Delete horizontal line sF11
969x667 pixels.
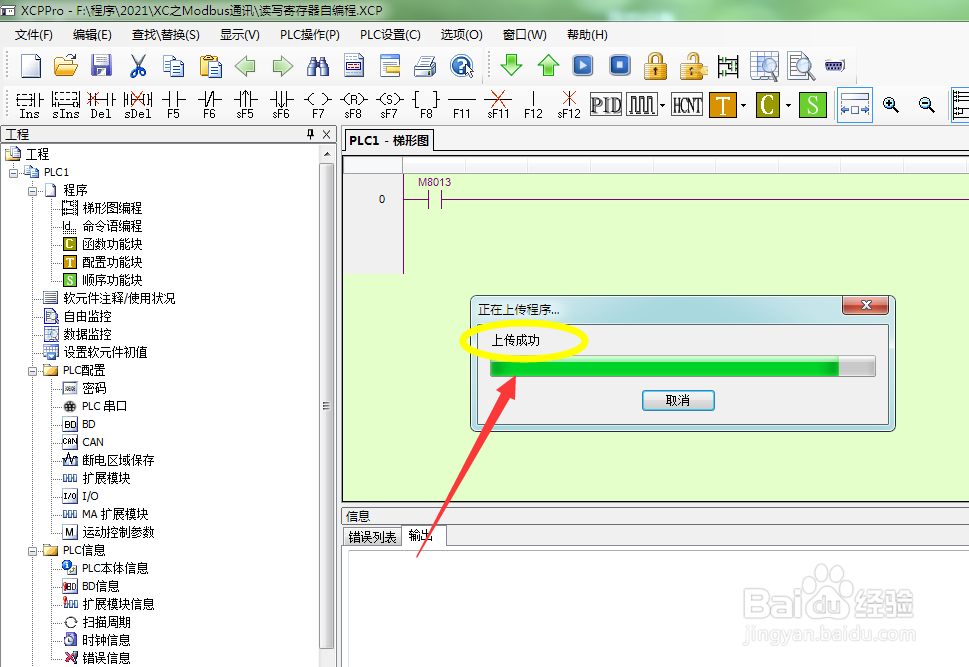point(498,104)
